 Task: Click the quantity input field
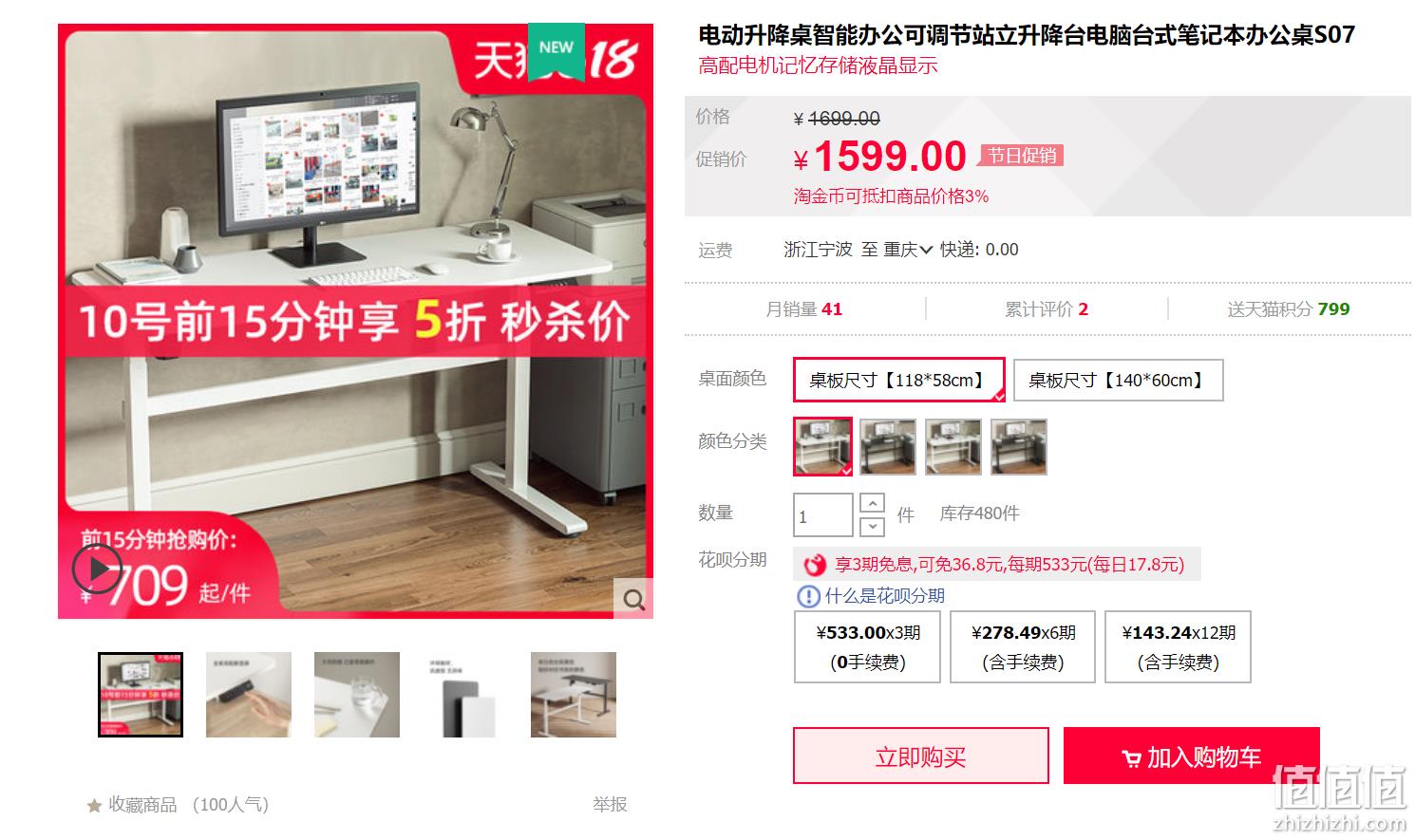[822, 516]
